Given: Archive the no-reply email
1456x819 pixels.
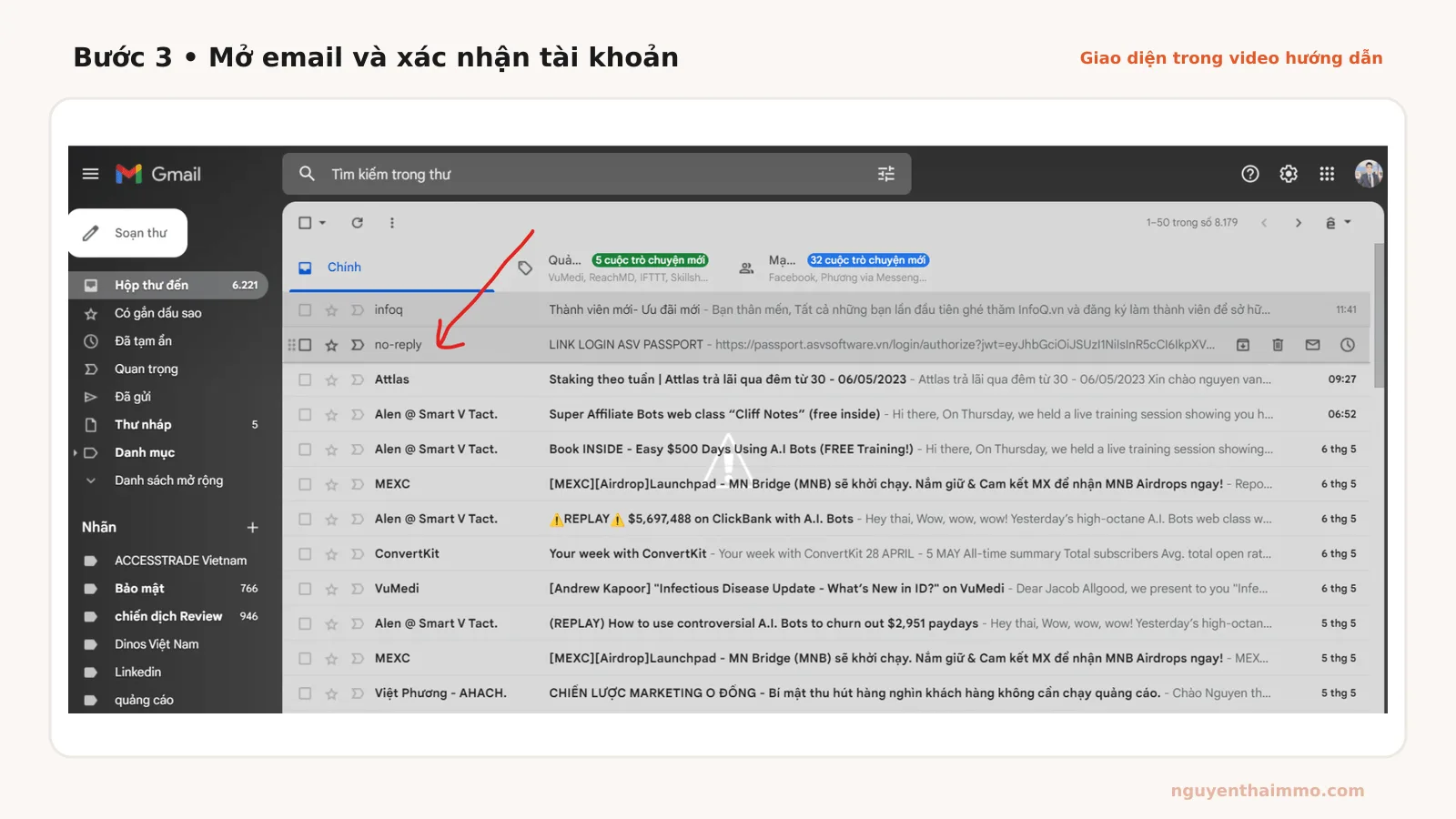Looking at the screenshot, I should click(x=1243, y=345).
